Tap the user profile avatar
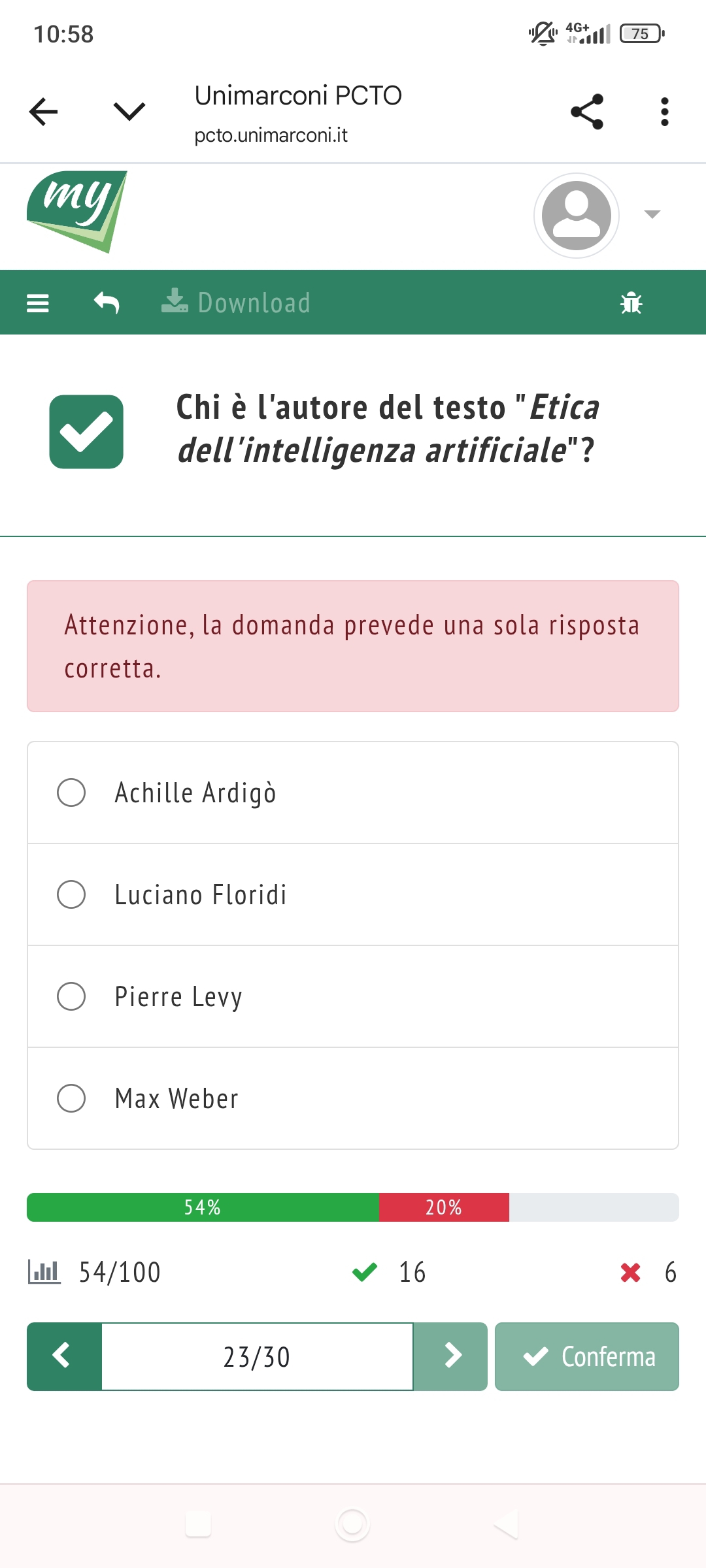Image resolution: width=706 pixels, height=1568 pixels. [x=576, y=216]
